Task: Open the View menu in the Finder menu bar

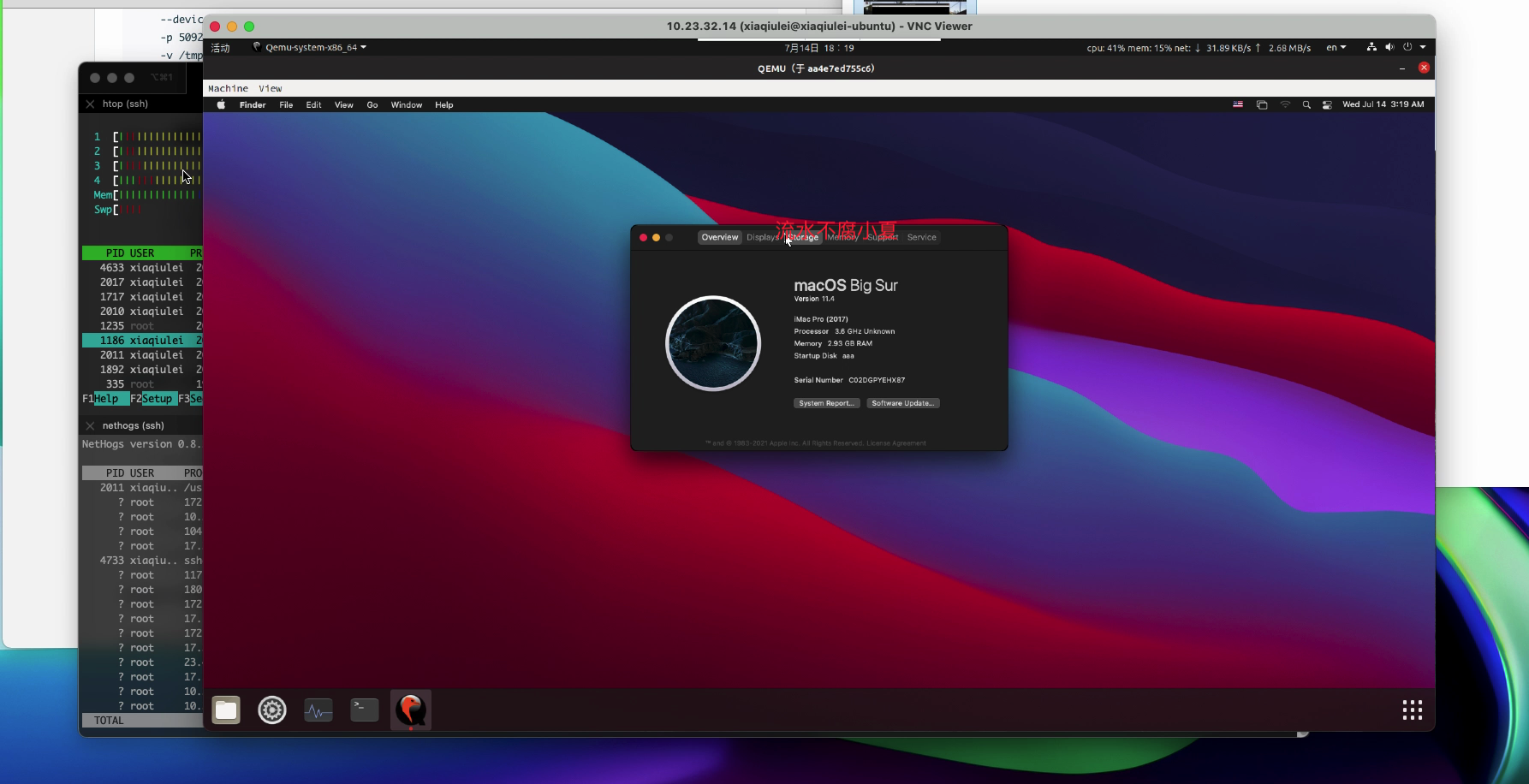Action: coord(344,104)
